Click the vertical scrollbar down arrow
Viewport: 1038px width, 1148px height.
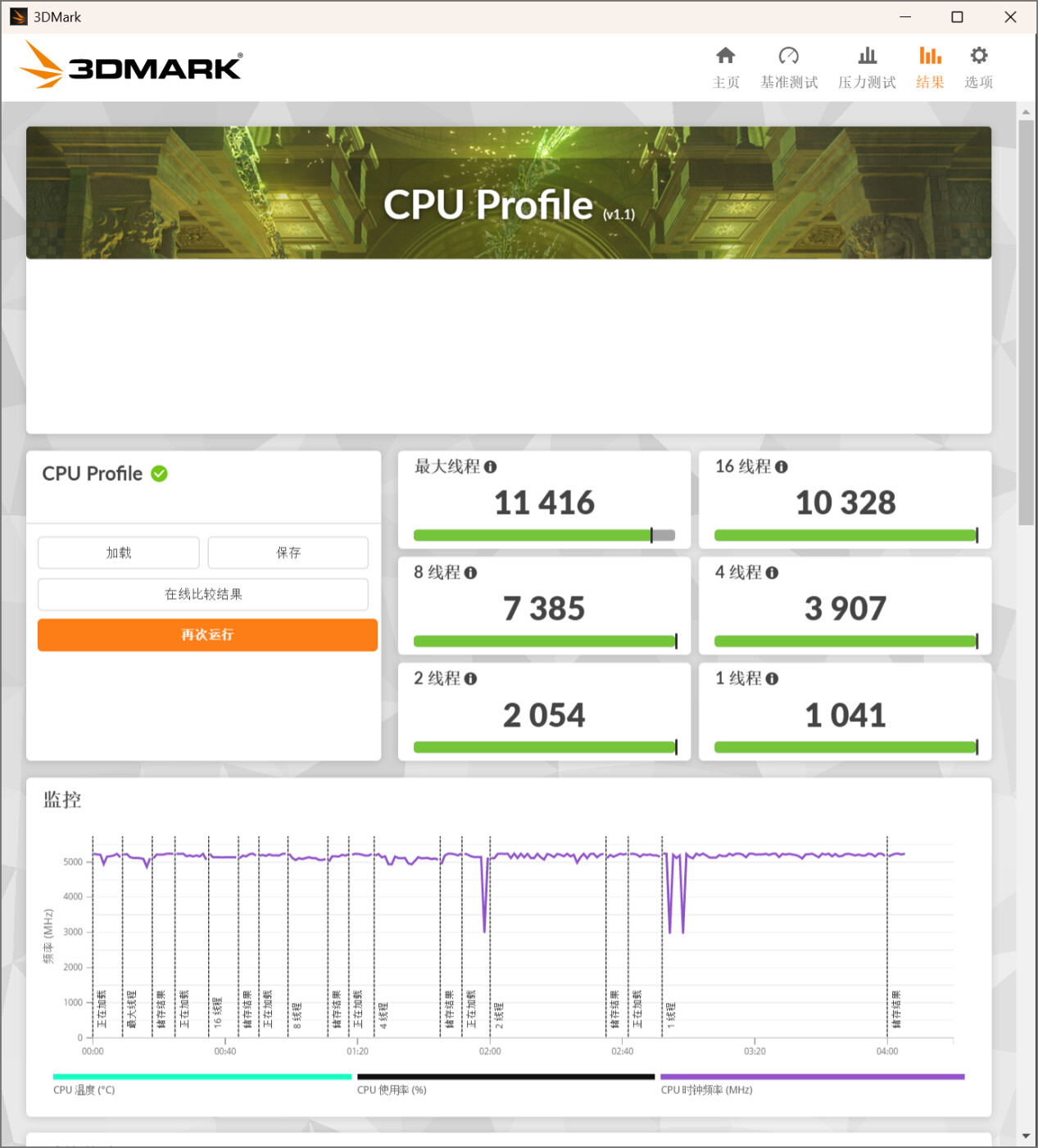tap(1026, 1137)
